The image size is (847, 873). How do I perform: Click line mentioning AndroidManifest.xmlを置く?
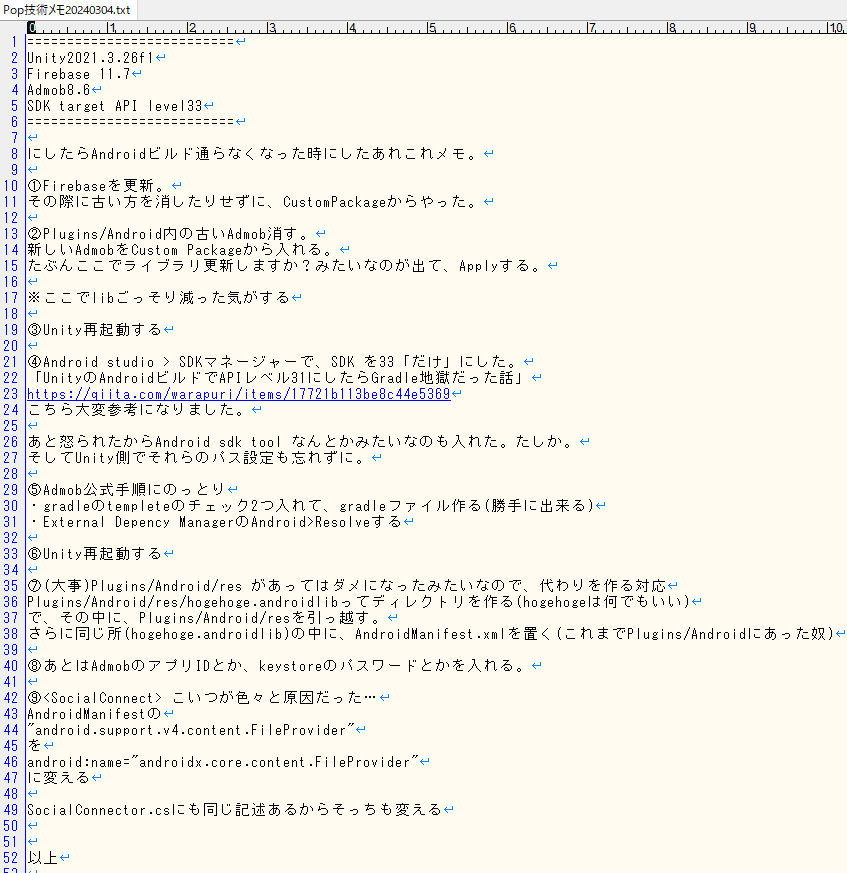coord(430,634)
